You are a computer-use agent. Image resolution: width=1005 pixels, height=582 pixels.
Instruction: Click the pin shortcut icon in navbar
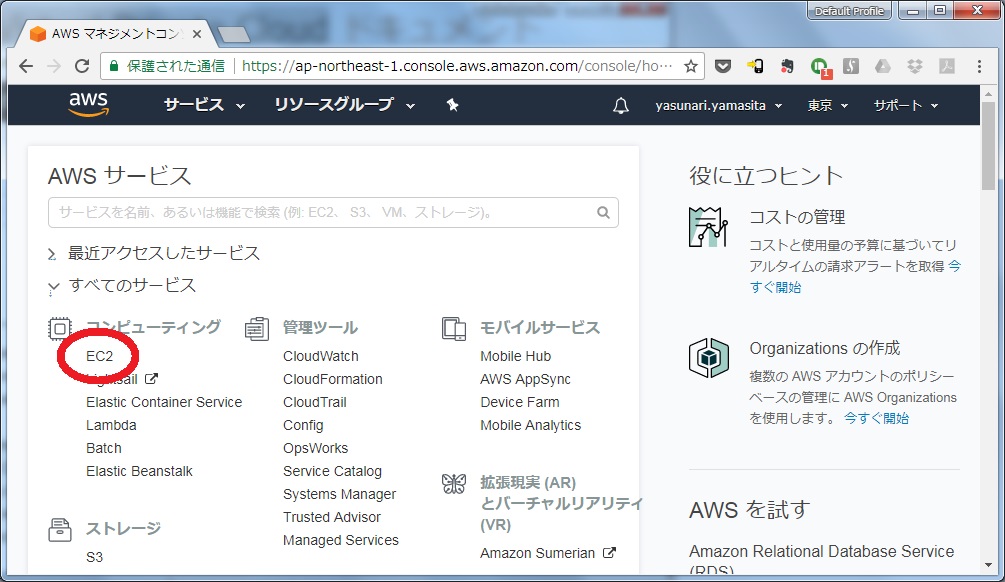click(453, 105)
